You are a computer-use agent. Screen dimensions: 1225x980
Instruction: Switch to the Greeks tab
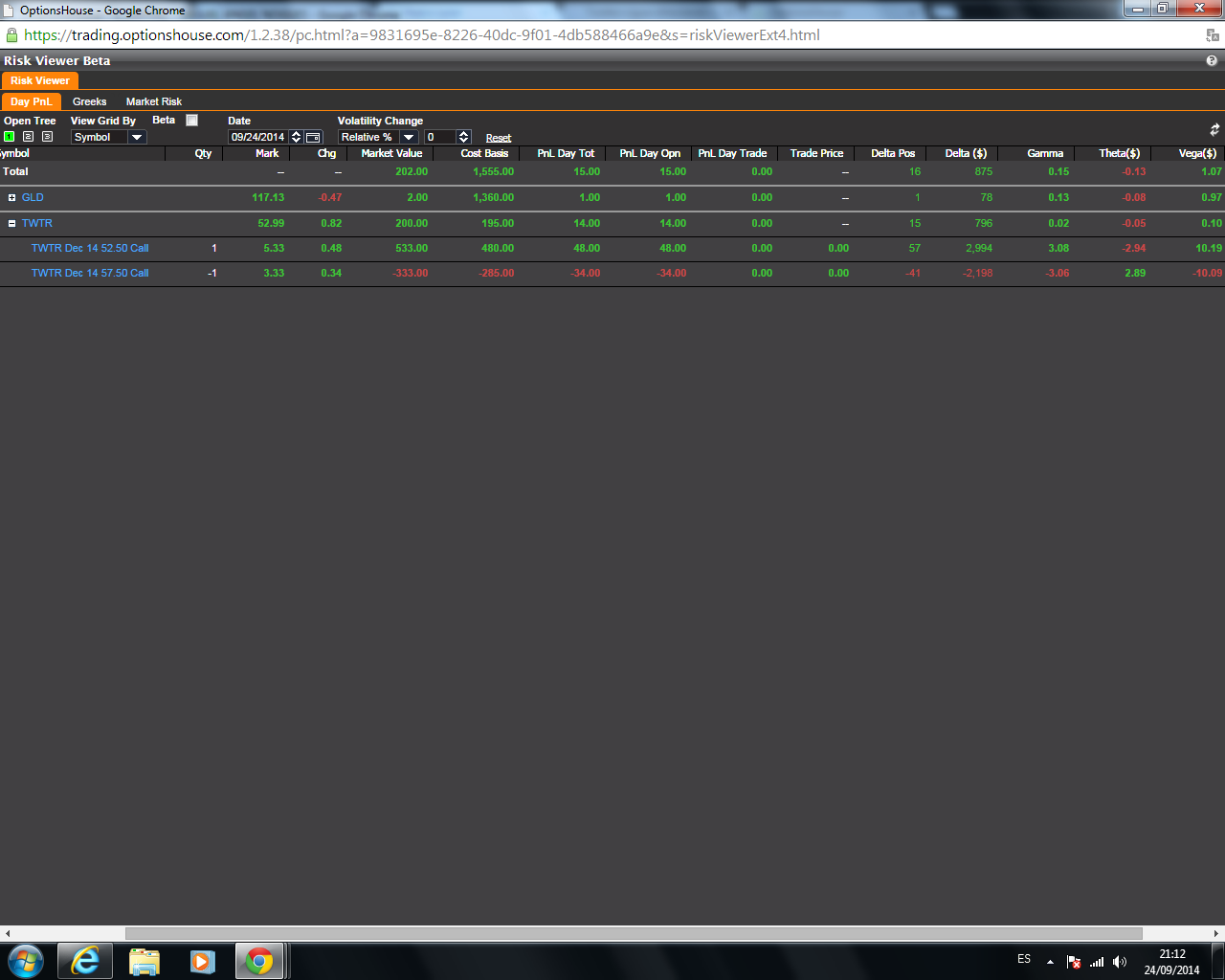(90, 101)
